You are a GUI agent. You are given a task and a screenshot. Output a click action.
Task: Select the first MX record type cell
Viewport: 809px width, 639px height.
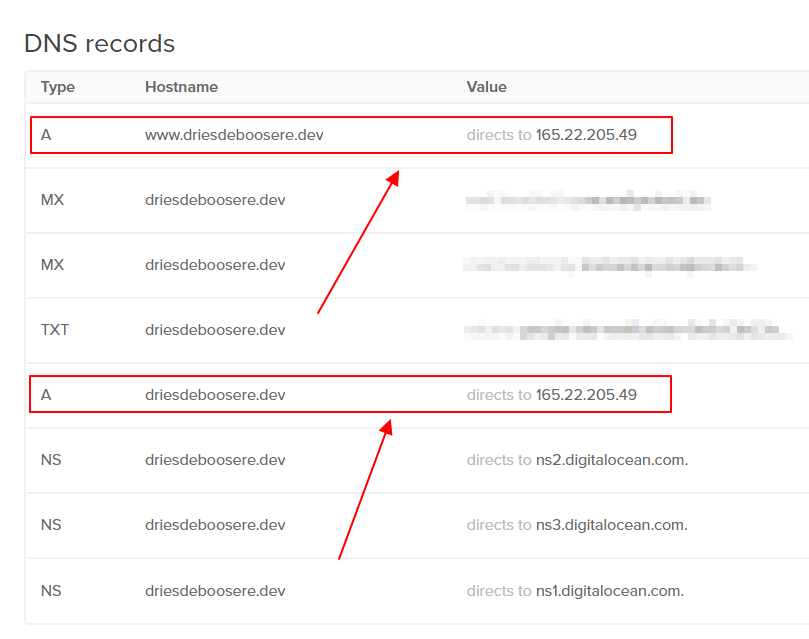pos(52,200)
